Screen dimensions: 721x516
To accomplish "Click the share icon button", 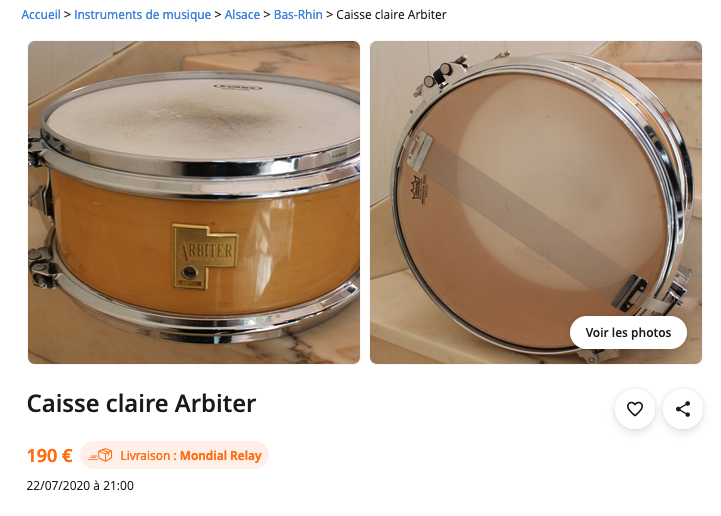I will (x=683, y=408).
